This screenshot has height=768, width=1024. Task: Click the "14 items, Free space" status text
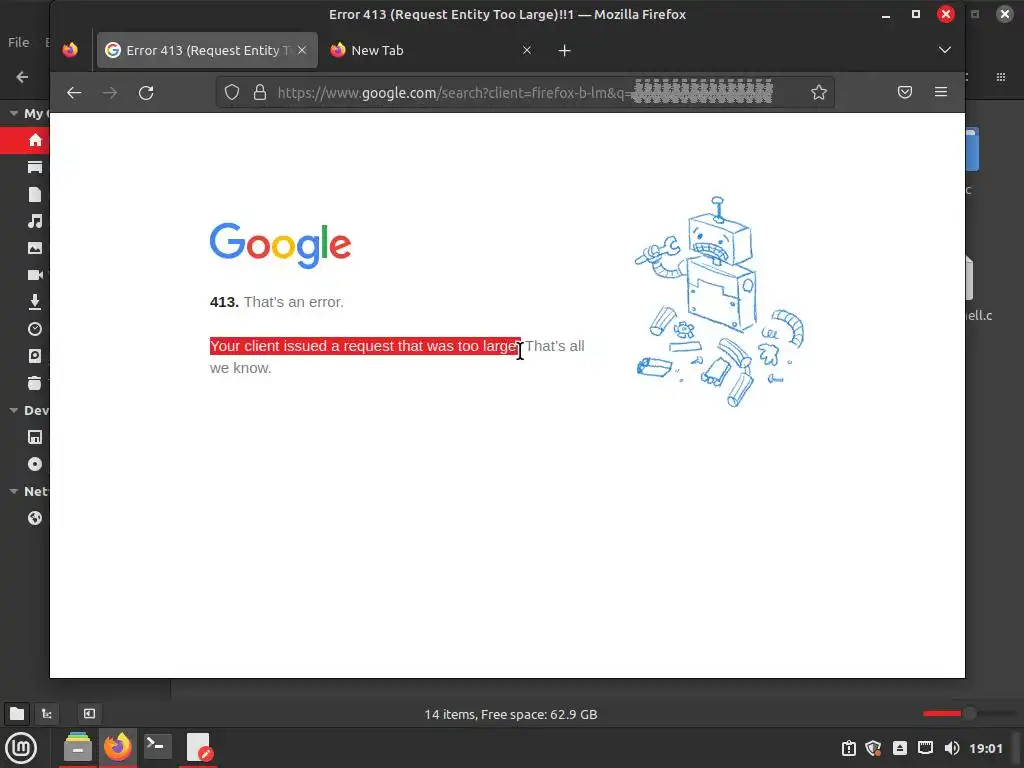tap(511, 714)
